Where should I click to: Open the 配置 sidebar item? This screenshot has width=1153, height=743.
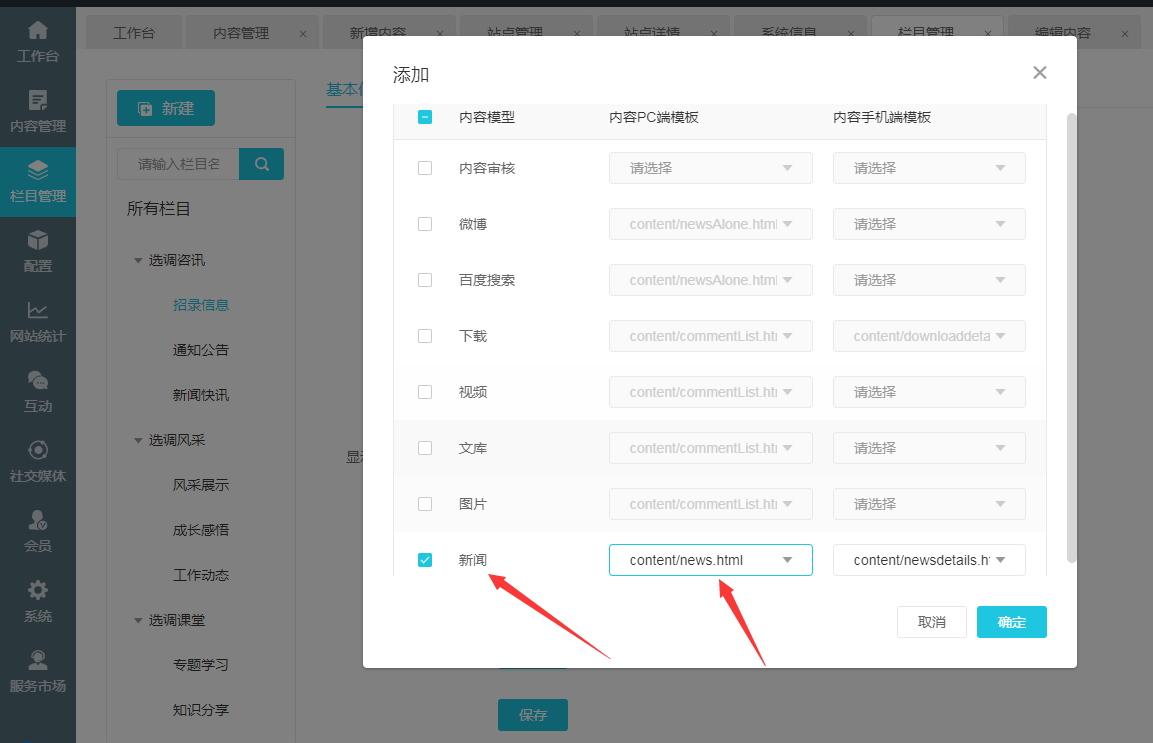click(x=38, y=252)
